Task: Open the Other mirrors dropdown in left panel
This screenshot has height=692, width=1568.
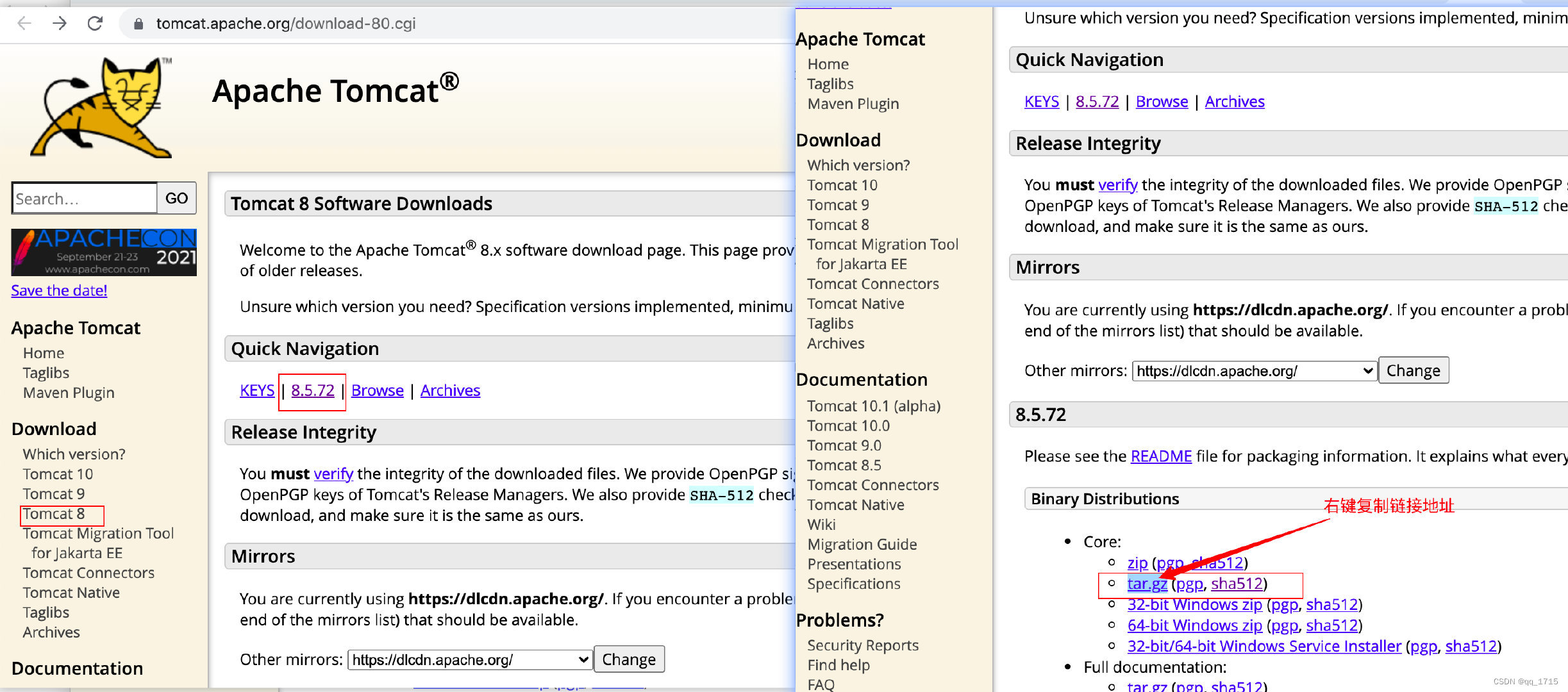Action: (469, 659)
